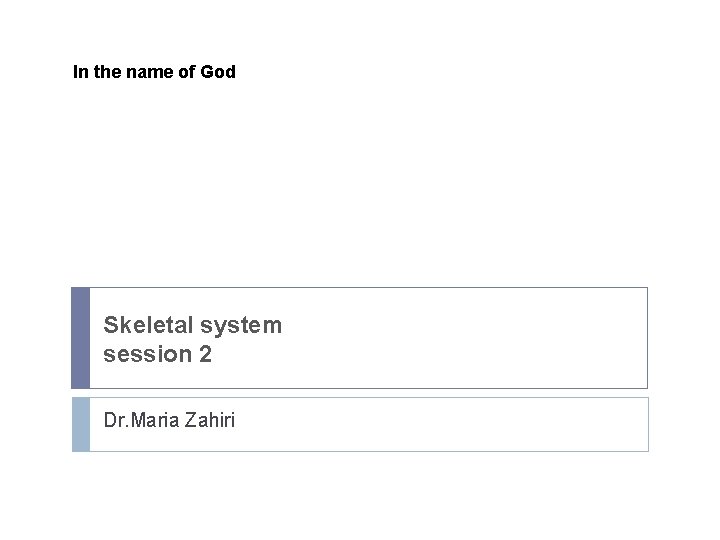Viewport: 720px width, 540px height.
Task: Click the word "the" in the header
Action: coord(105,72)
